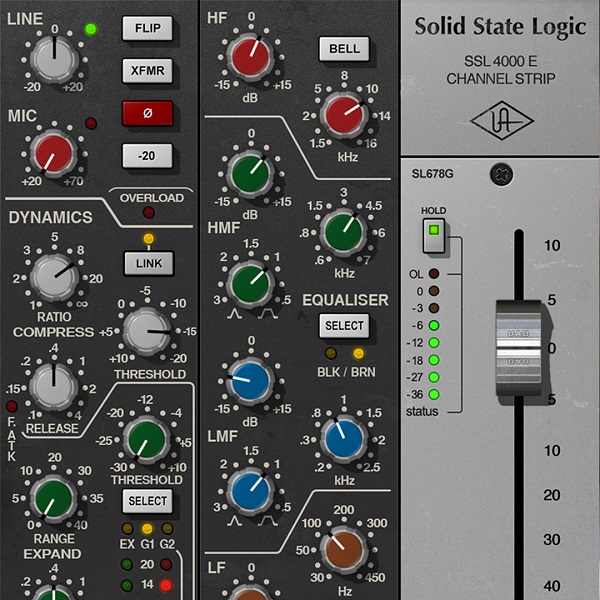Screen dimensions: 600x600
Task: Click the compressor RATIO knob
Action: (54, 277)
